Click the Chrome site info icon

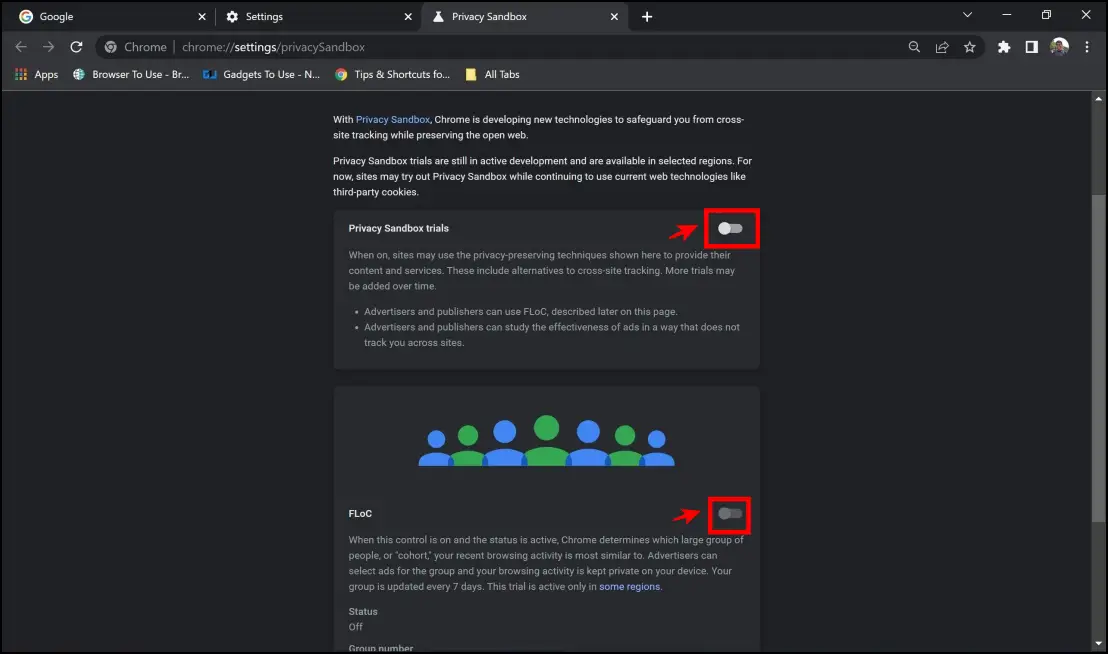click(x=110, y=47)
